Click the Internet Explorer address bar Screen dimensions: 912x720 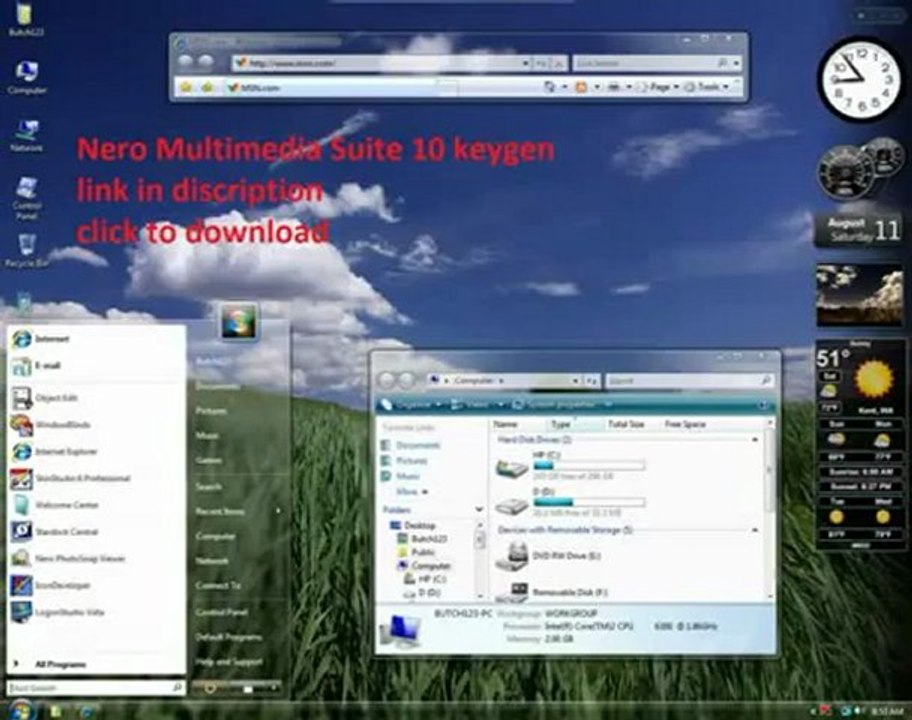[379, 63]
